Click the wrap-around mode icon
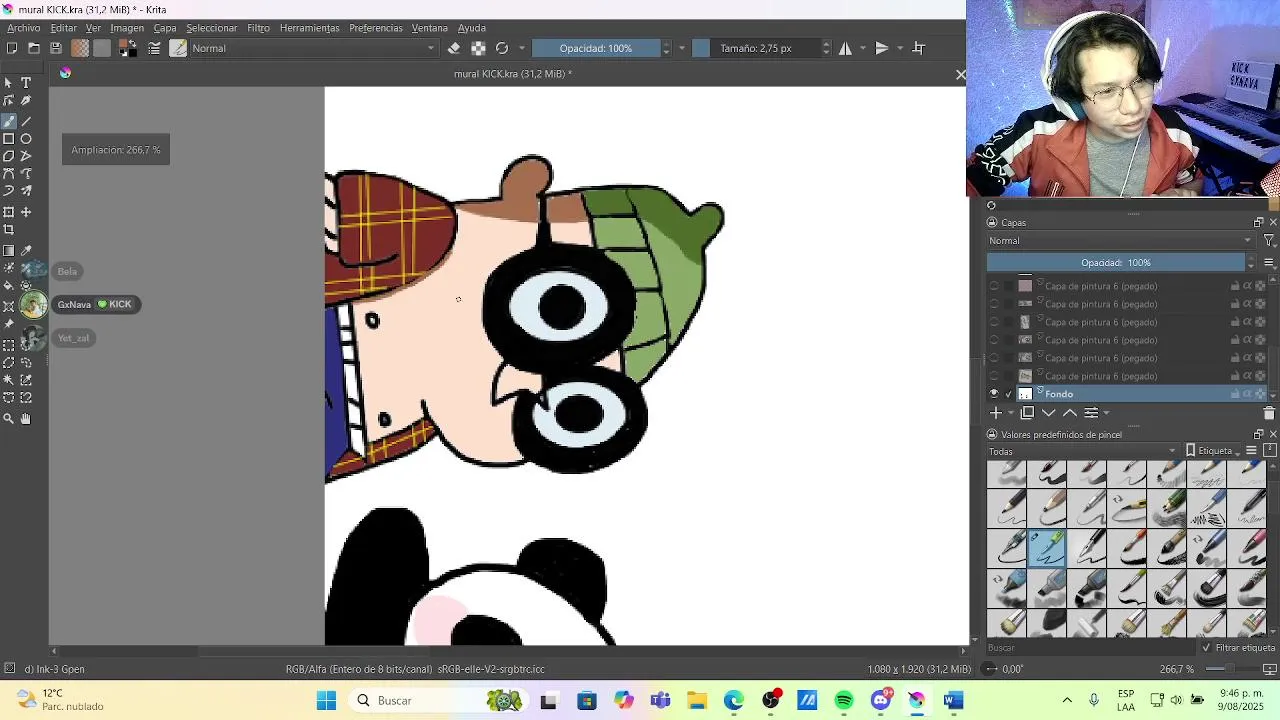The image size is (1280, 720). tap(919, 48)
